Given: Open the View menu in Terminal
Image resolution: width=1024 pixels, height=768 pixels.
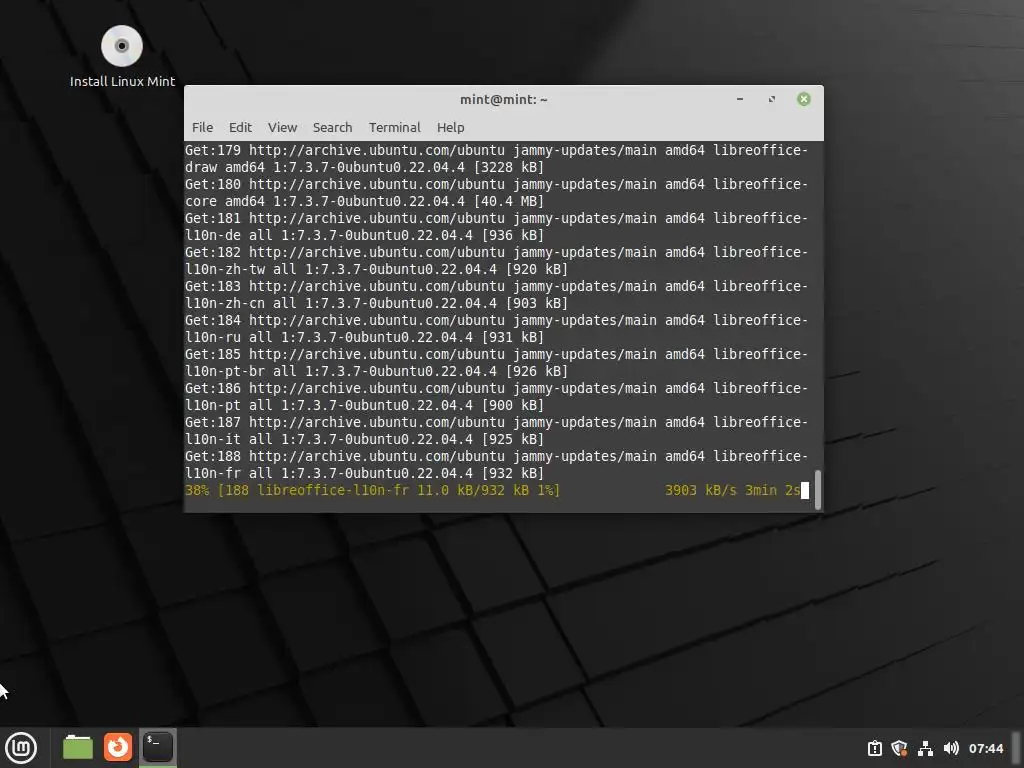Looking at the screenshot, I should point(282,127).
